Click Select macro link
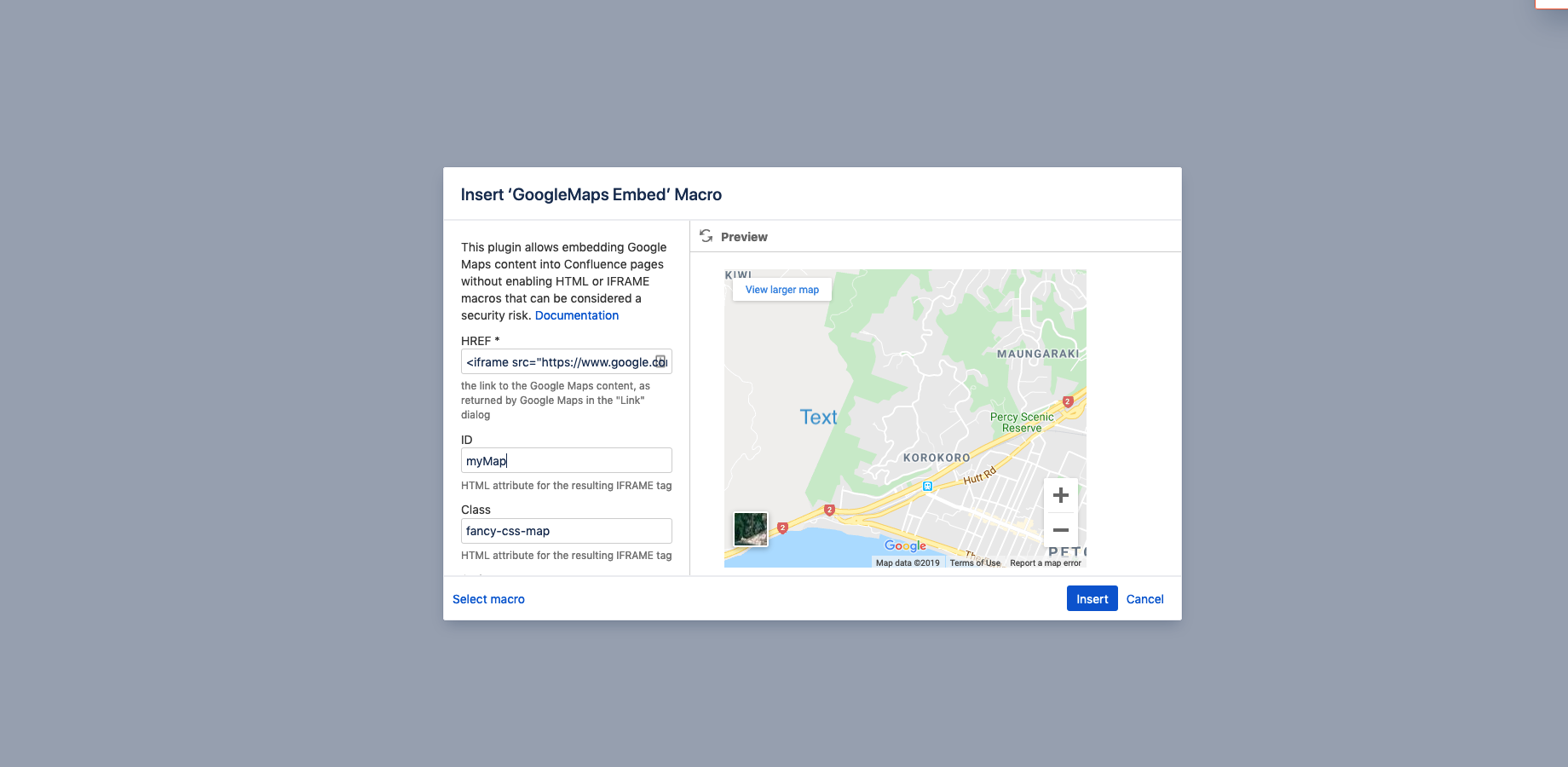Viewport: 1568px width, 767px height. point(488,599)
